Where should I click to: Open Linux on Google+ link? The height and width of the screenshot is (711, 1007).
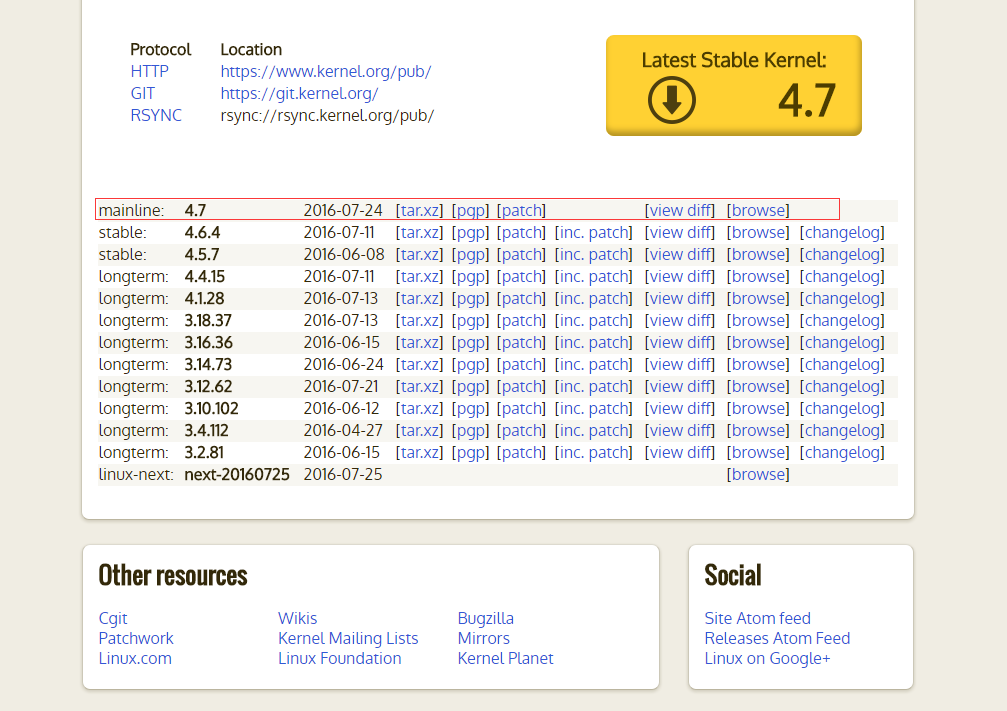[767, 658]
